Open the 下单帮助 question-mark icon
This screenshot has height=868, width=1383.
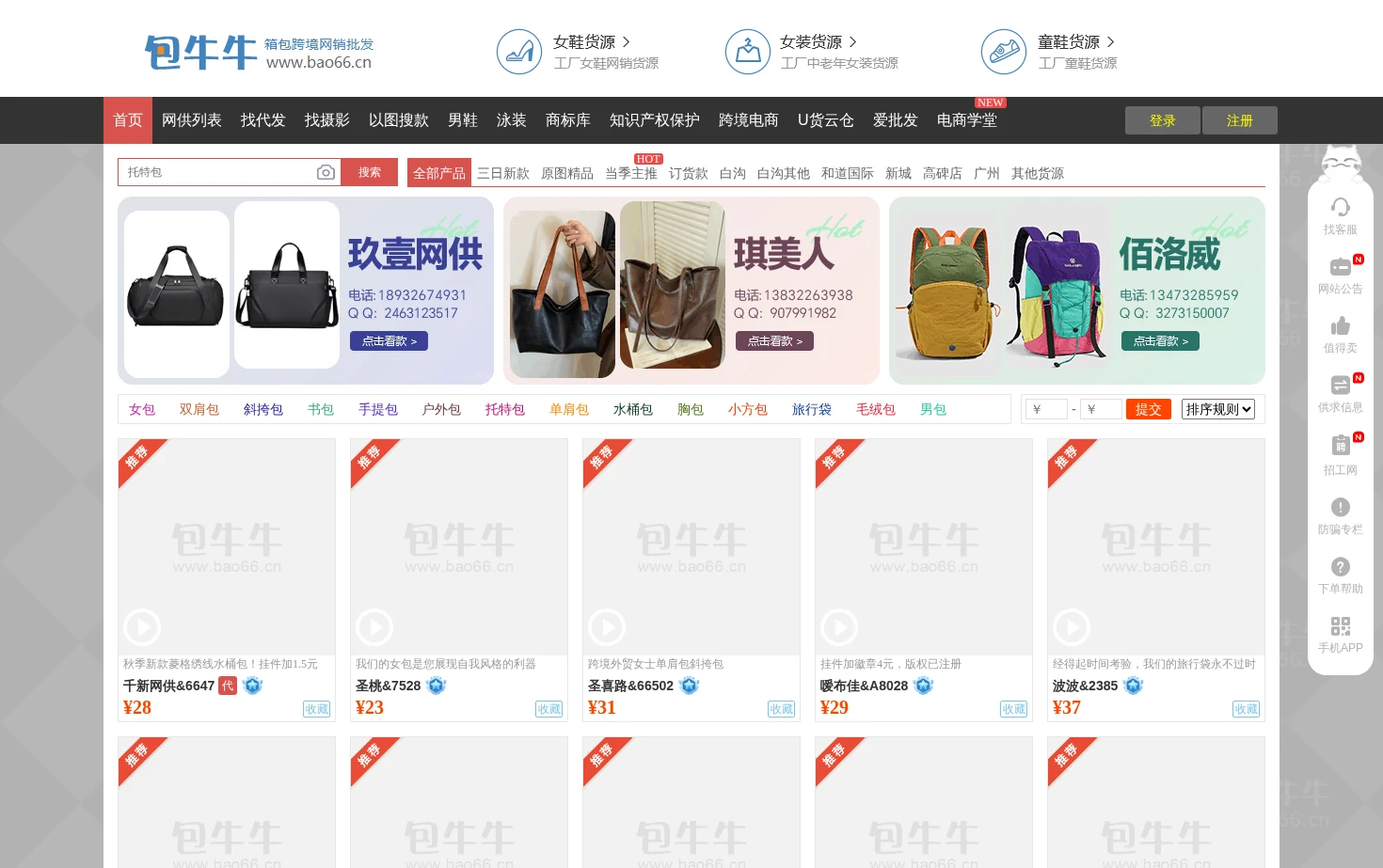(1341, 566)
